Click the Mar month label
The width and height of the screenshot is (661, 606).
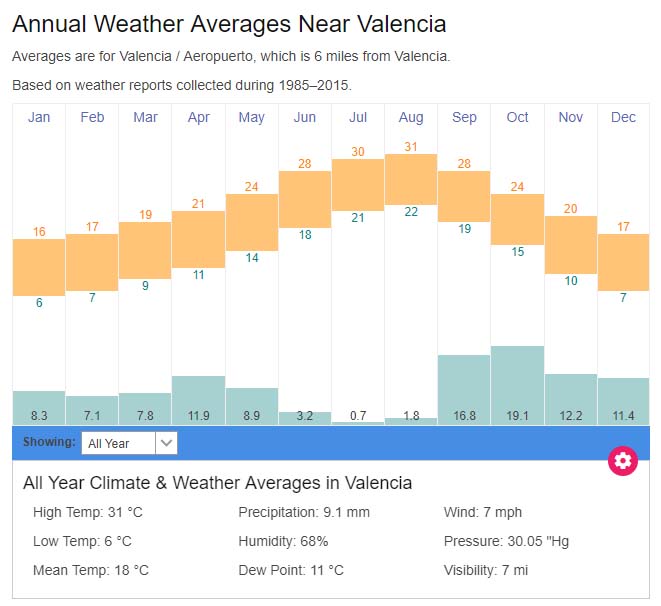tap(145, 117)
